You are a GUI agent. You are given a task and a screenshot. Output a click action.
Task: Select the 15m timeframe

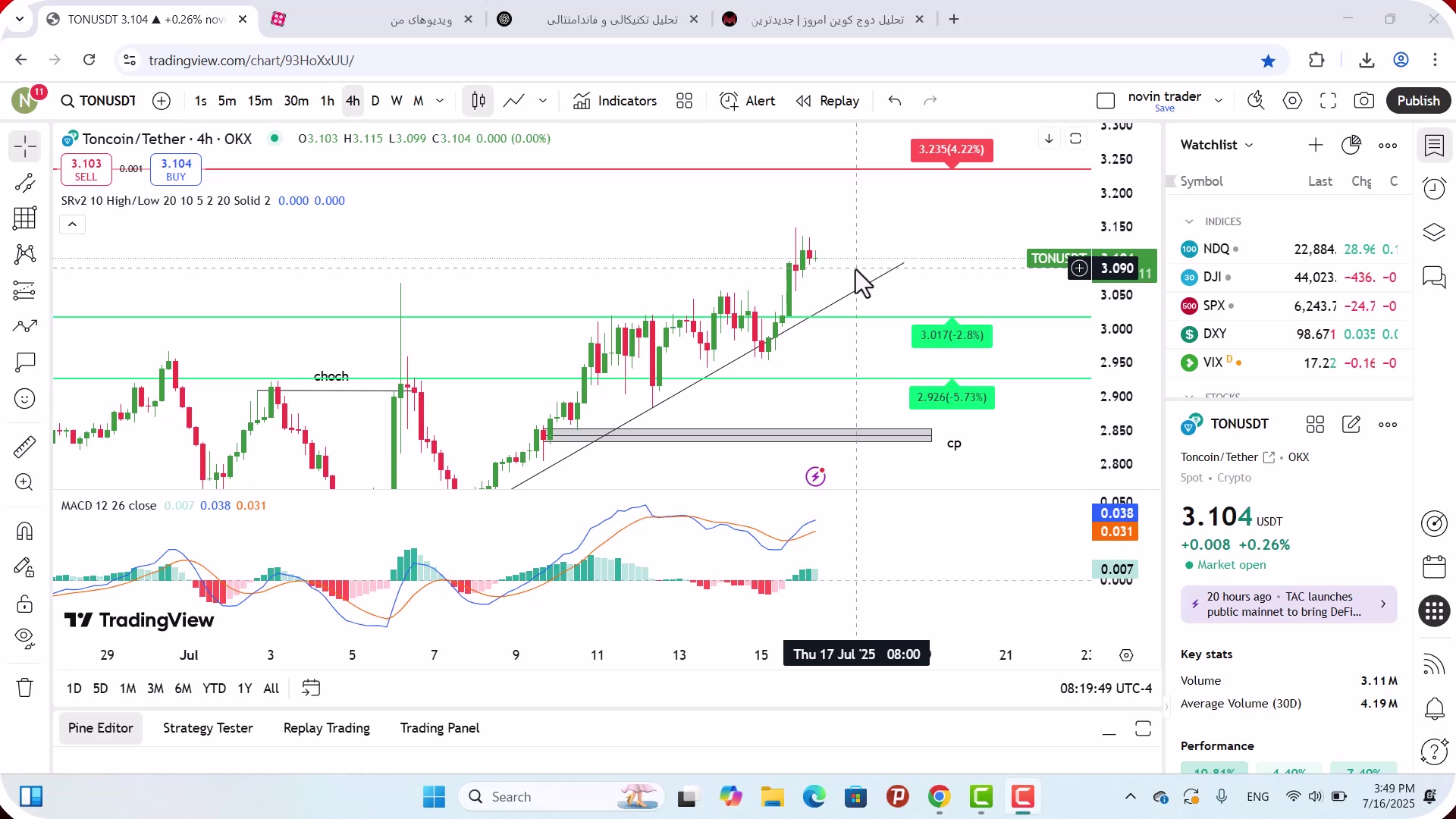point(260,101)
